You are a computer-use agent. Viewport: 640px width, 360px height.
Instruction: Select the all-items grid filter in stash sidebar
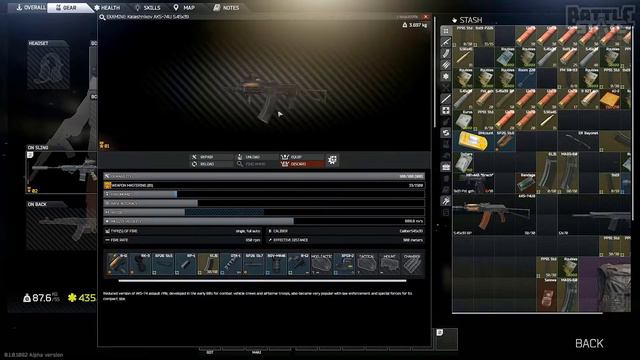tap(446, 31)
